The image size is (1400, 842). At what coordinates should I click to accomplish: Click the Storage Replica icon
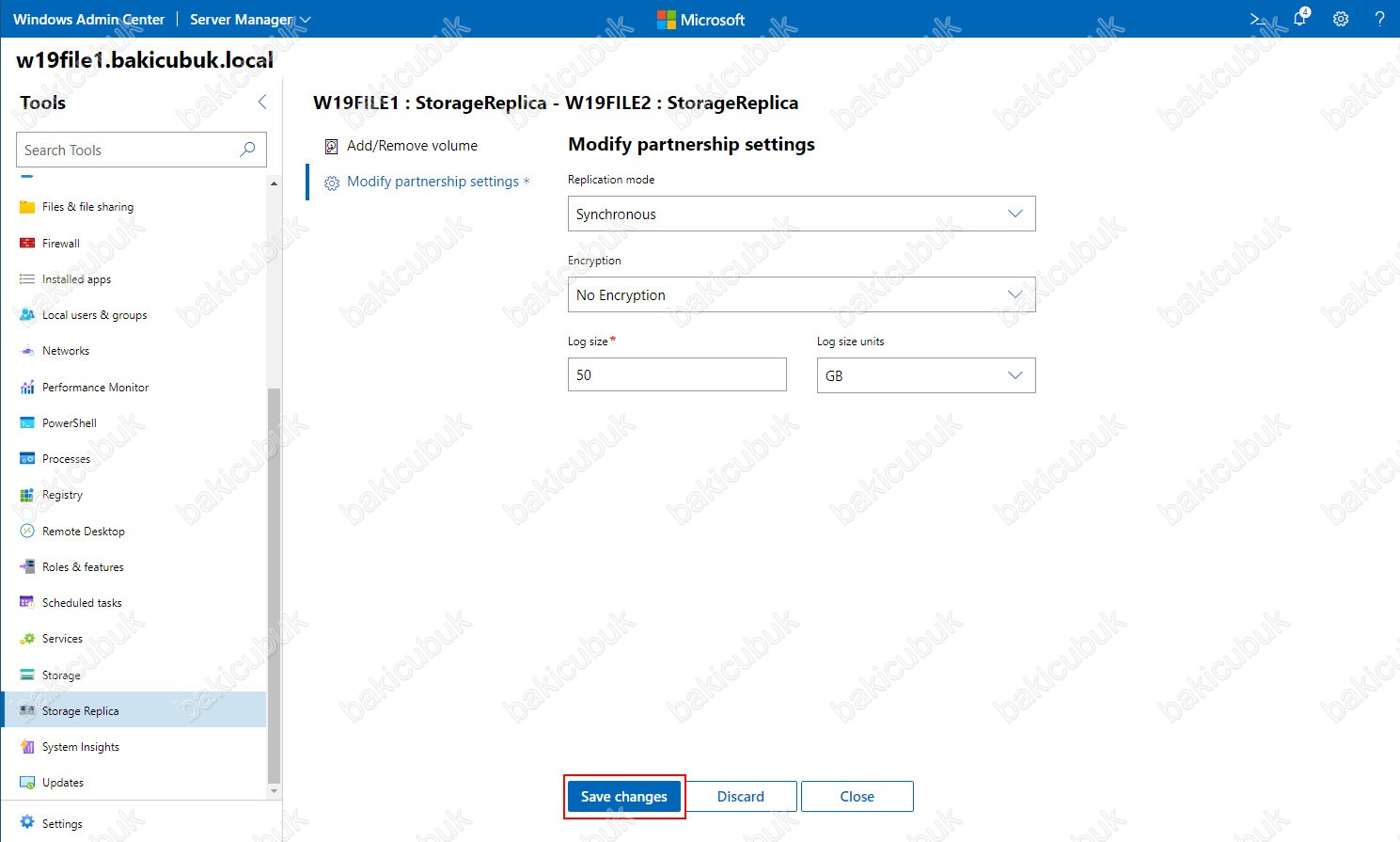pos(27,711)
